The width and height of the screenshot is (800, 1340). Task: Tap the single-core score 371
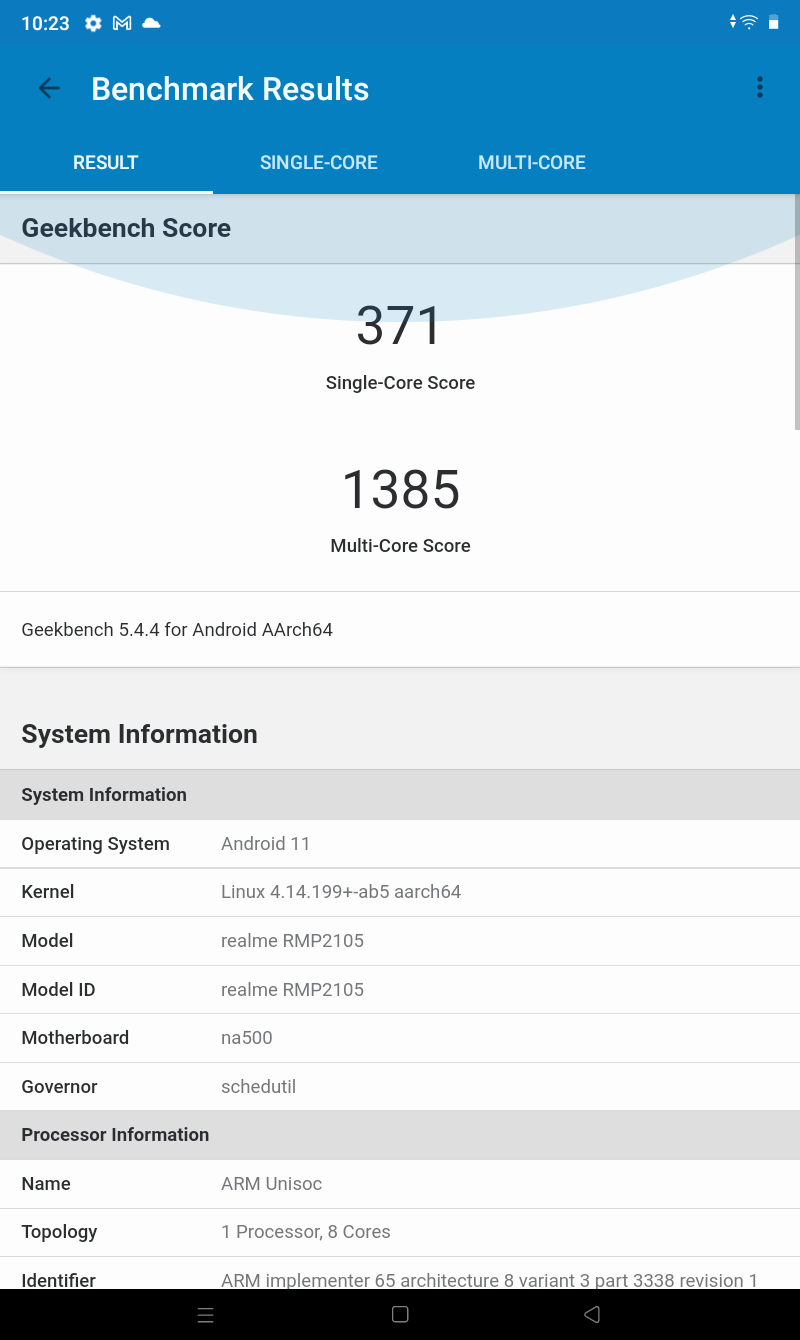click(x=400, y=326)
